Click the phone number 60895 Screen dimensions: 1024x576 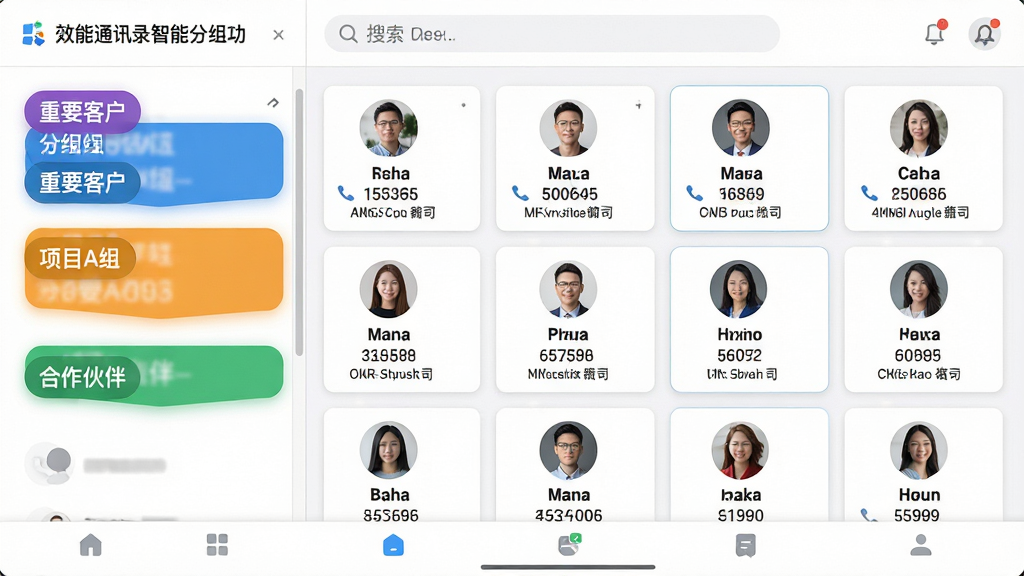(918, 356)
